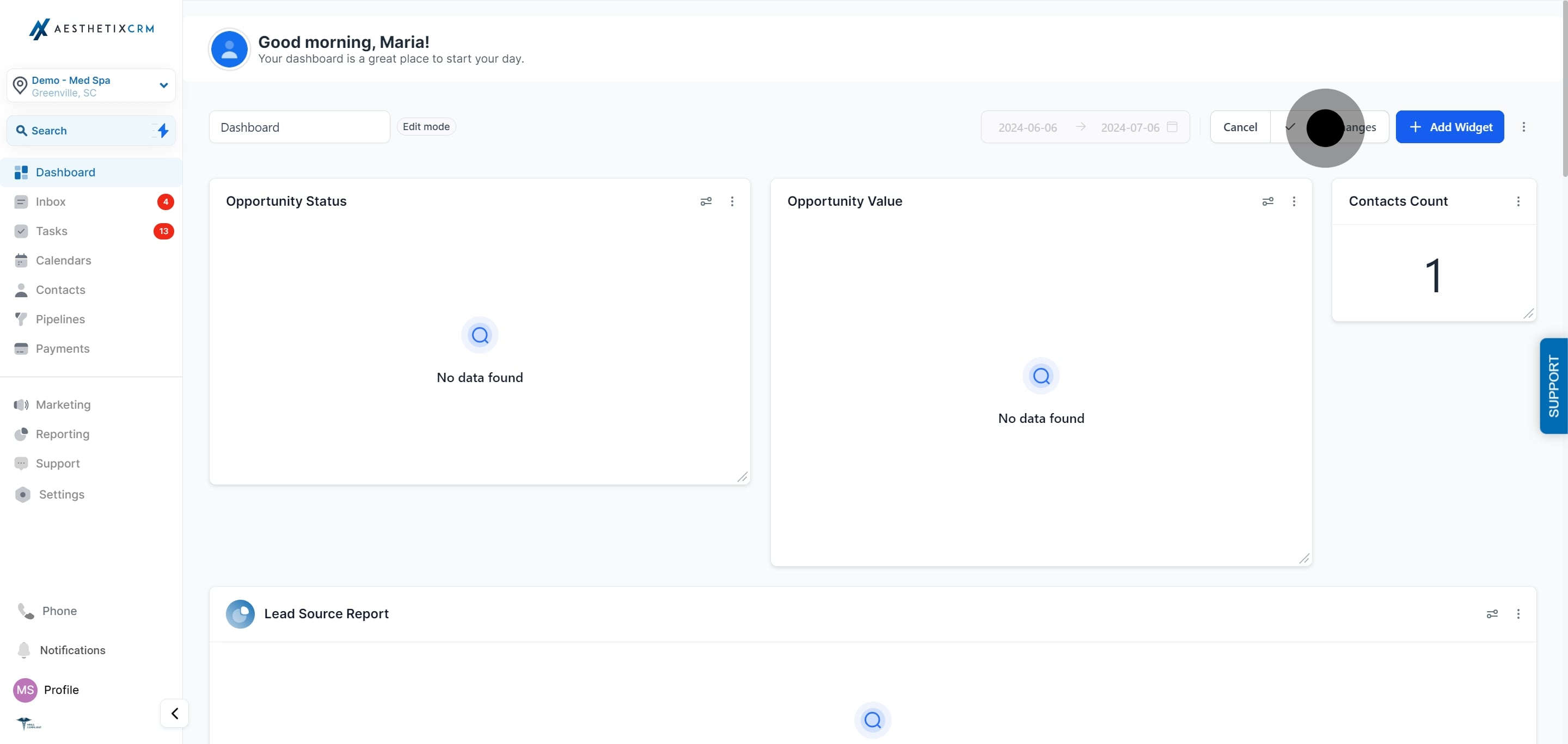Cancel dashboard edit mode

coord(1239,126)
